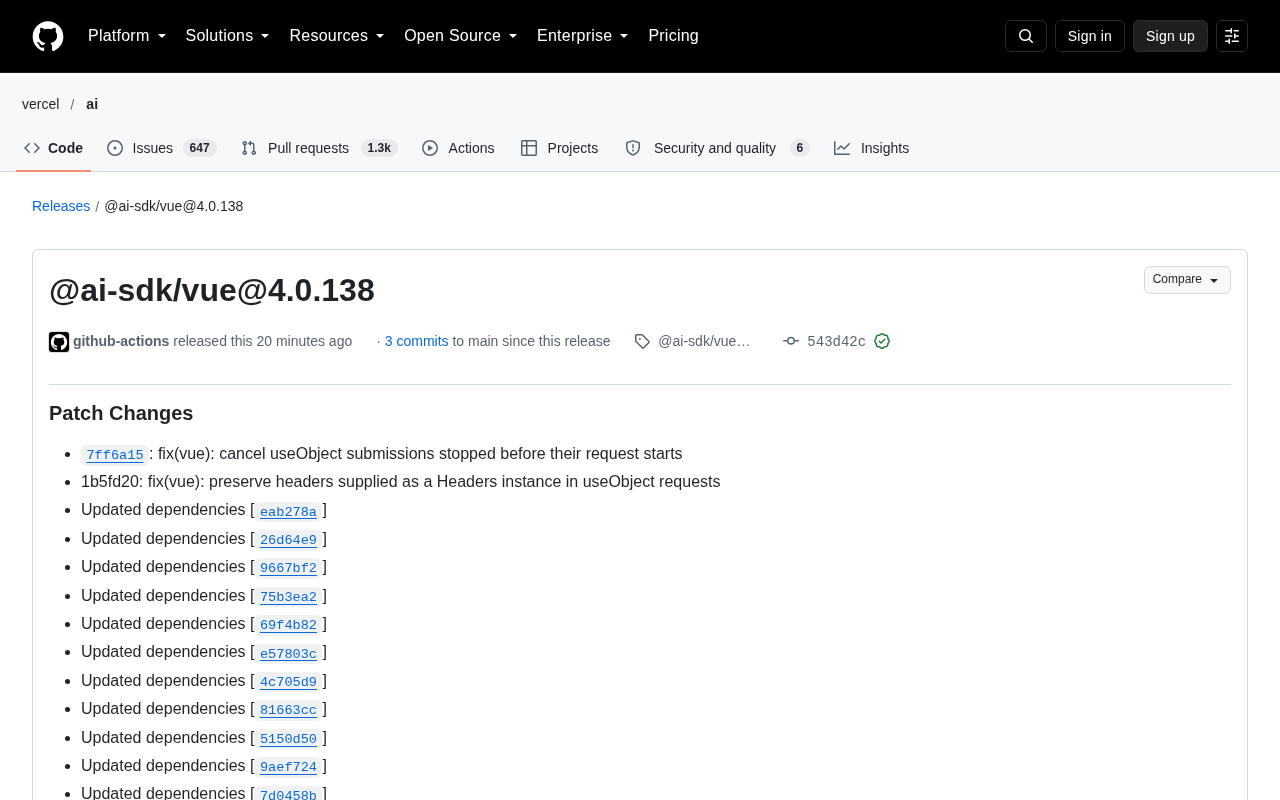Screen dimensions: 1280x800
Task: Click the green verified check icon
Action: click(882, 341)
